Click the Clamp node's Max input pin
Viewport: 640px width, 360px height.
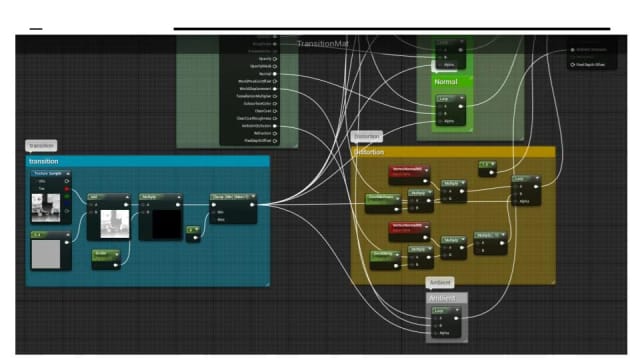pos(214,220)
